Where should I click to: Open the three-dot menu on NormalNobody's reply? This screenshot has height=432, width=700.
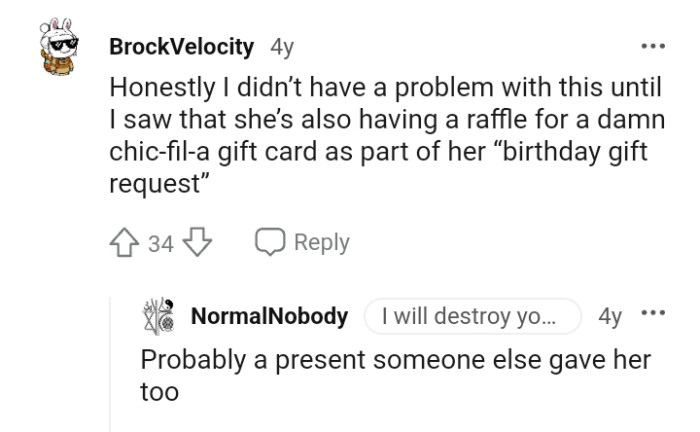click(655, 316)
